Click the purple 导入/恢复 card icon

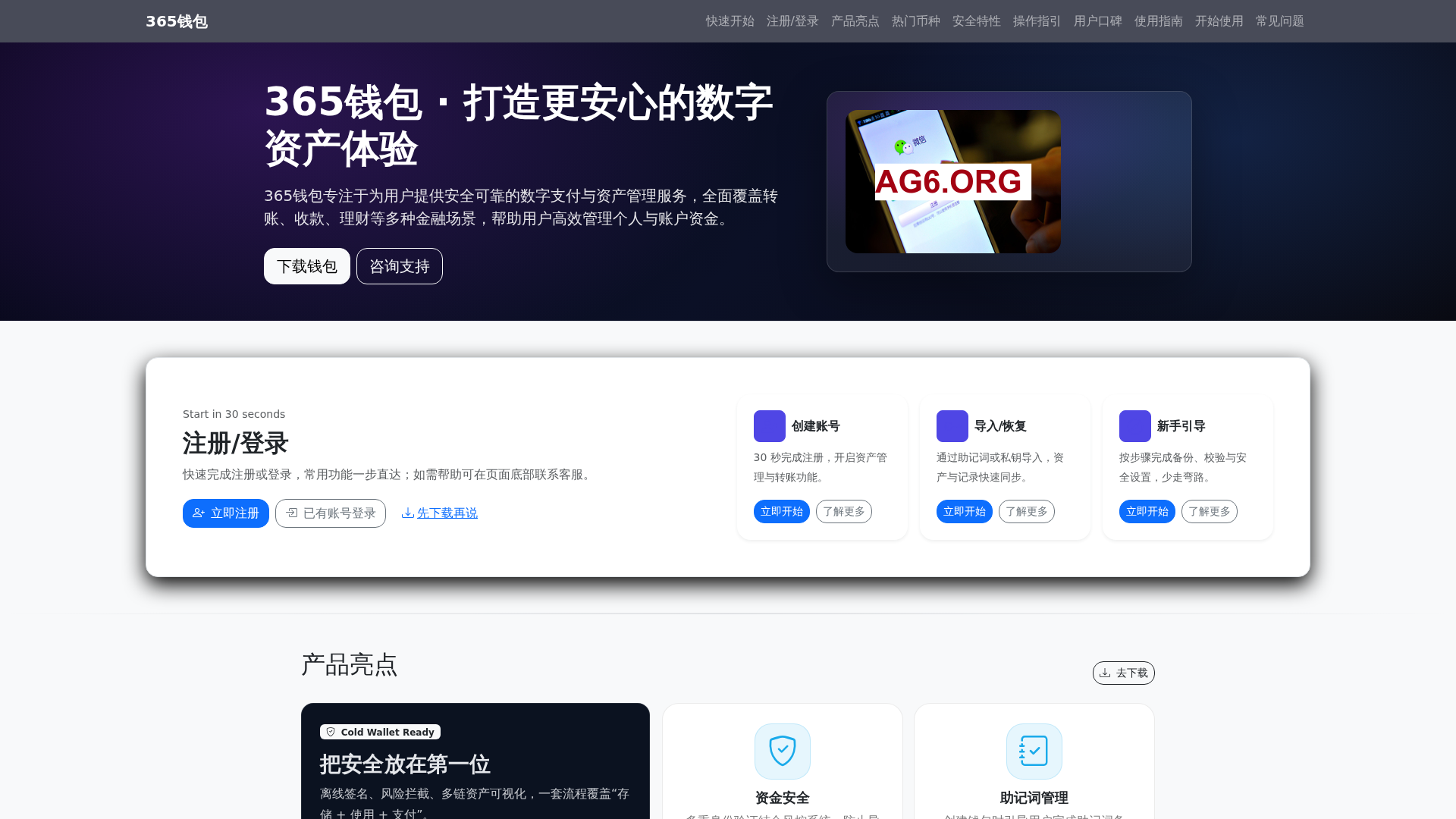pos(952,426)
